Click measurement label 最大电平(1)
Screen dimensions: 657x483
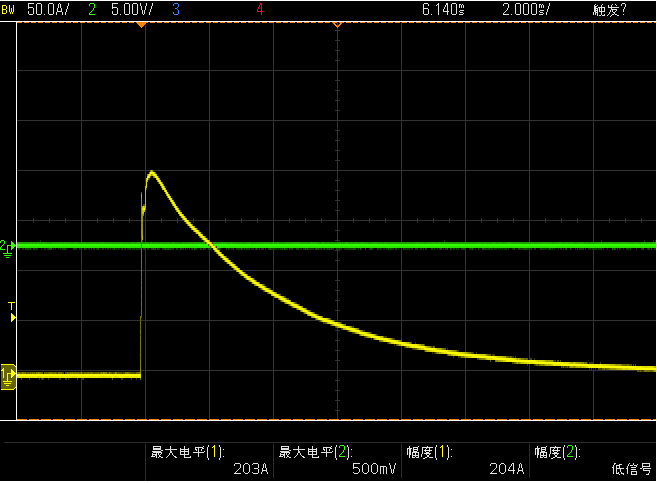click(x=187, y=452)
